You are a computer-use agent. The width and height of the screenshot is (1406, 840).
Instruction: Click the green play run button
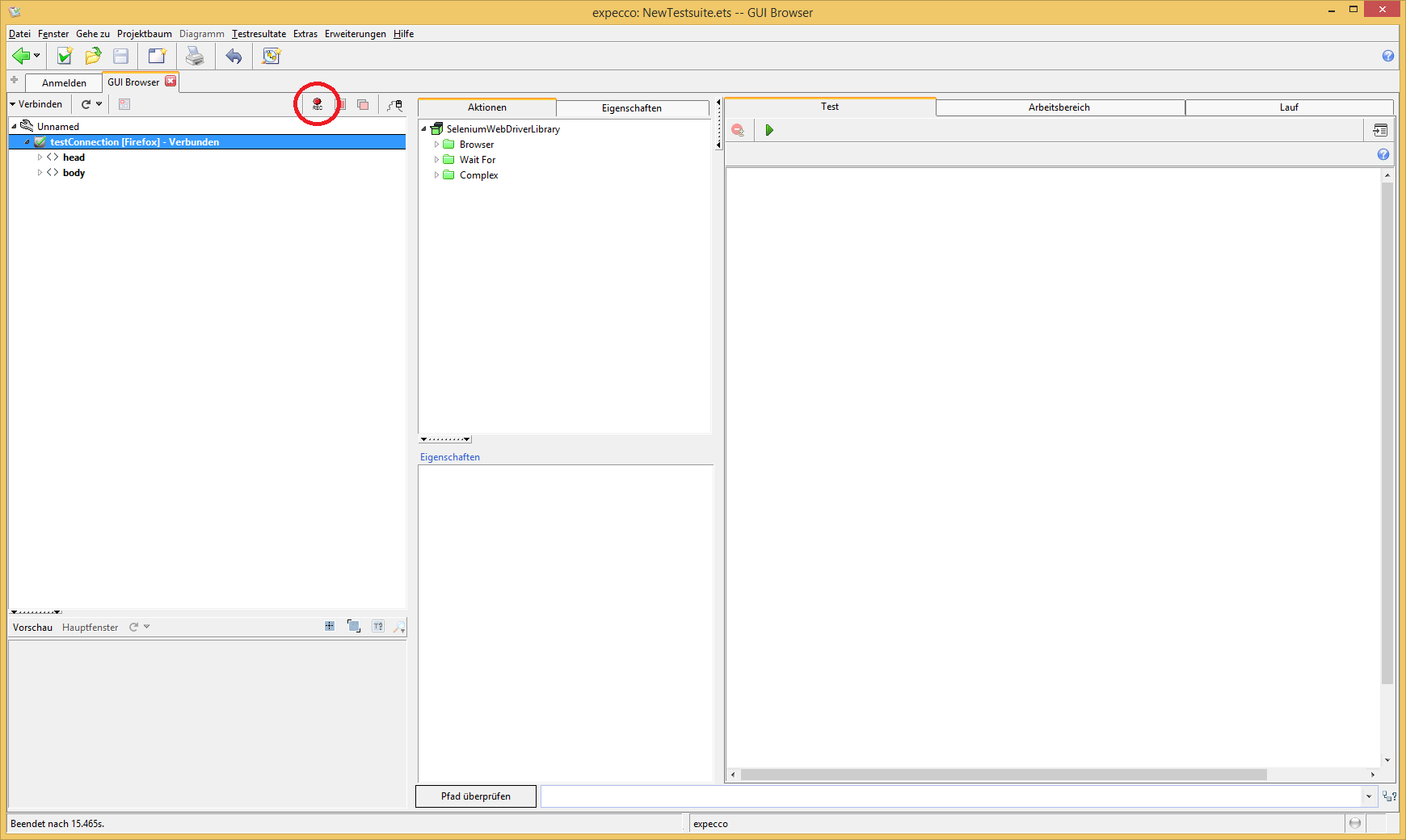coord(769,130)
